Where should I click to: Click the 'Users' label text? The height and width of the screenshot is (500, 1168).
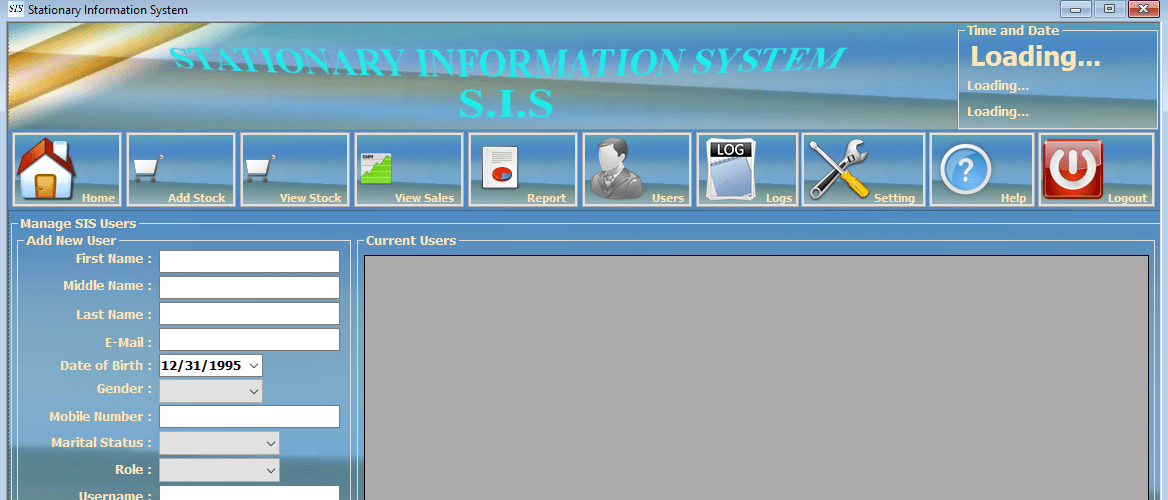(667, 198)
